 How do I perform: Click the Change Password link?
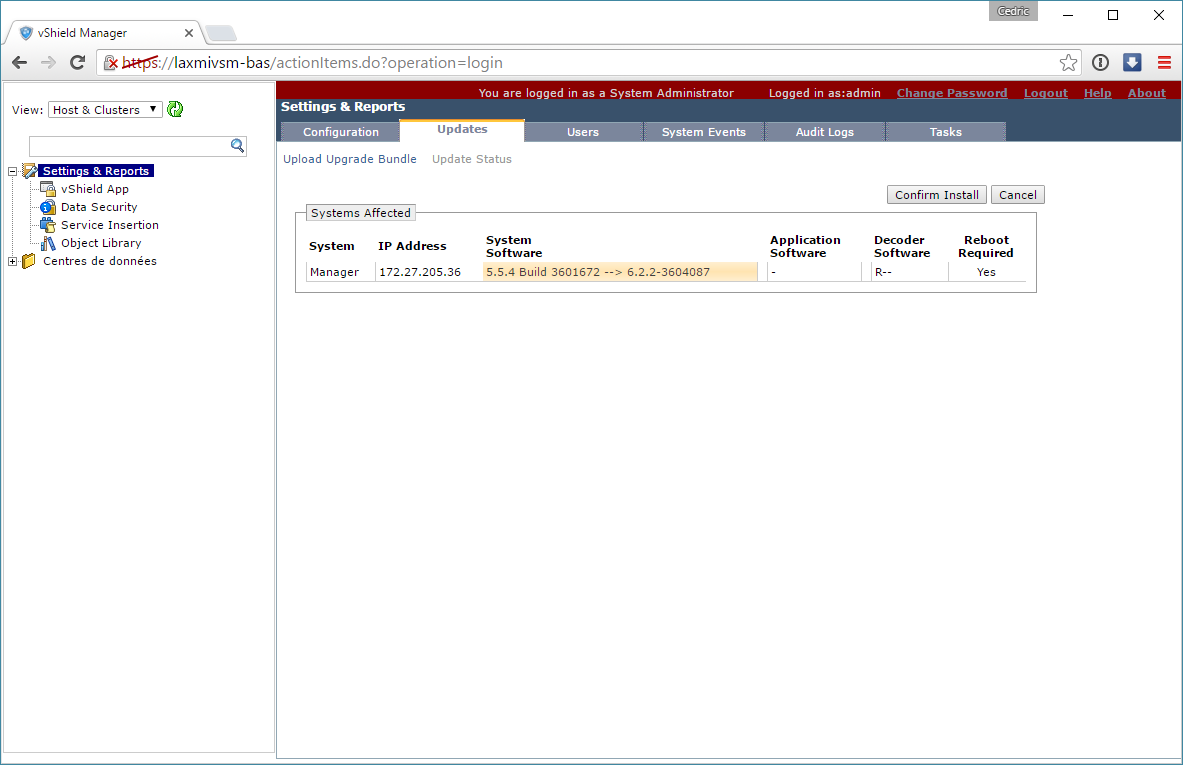tap(951, 93)
